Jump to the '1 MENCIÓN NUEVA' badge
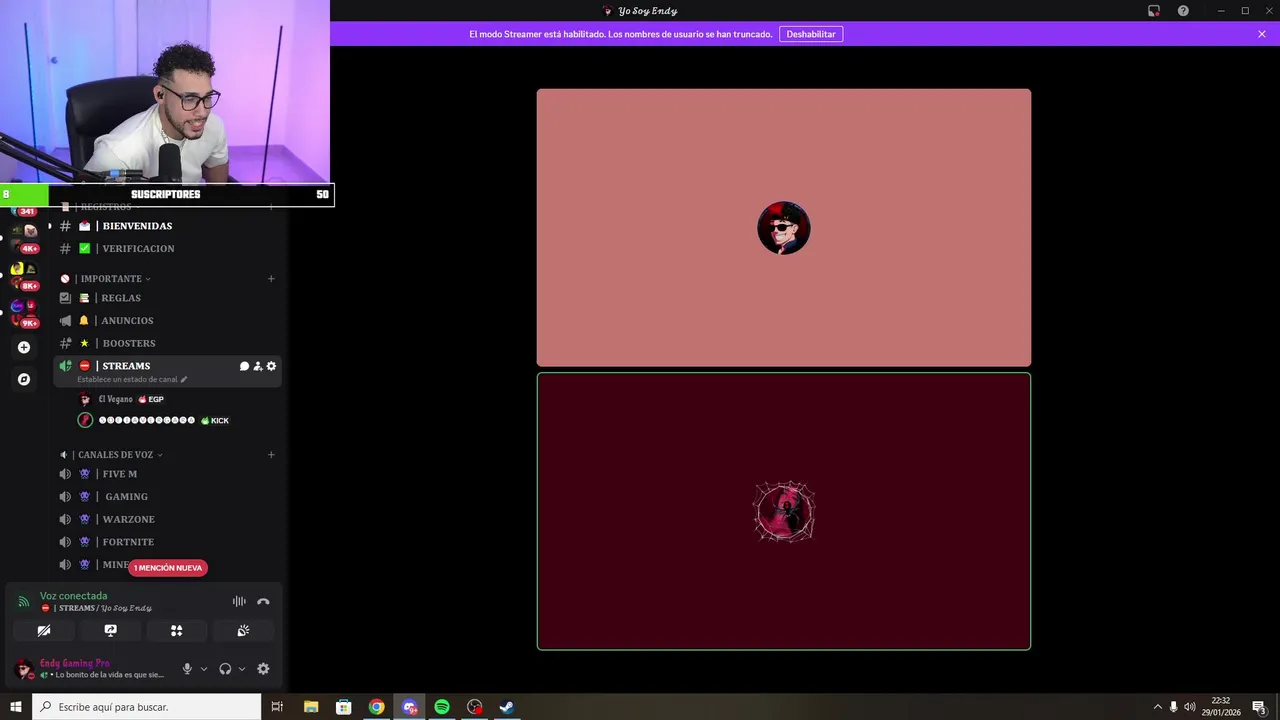 [x=168, y=568]
